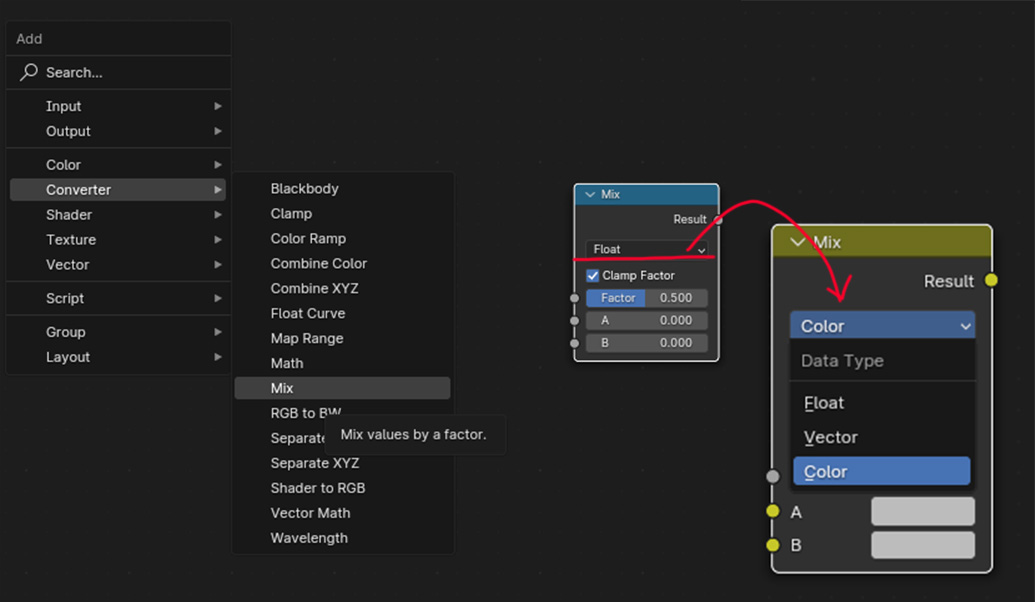1035x602 pixels.
Task: Click the Result output socket on the yellow Mix node
Action: [x=991, y=281]
